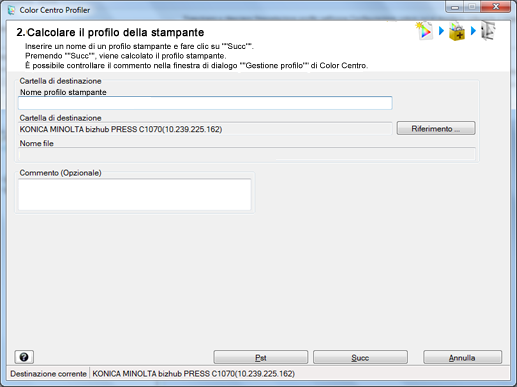Click the Cartella di destinazione path field
The height and width of the screenshot is (387, 517).
[205, 129]
